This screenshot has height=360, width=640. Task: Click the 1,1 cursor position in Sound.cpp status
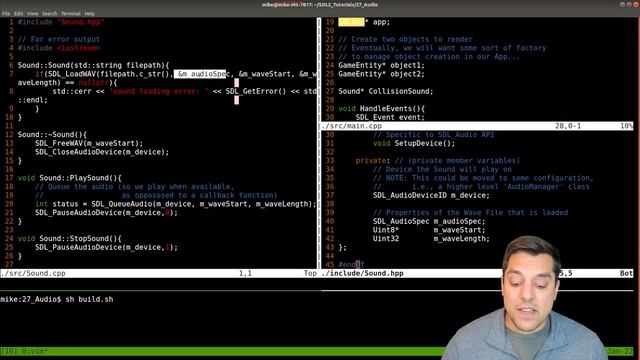pyautogui.click(x=245, y=273)
